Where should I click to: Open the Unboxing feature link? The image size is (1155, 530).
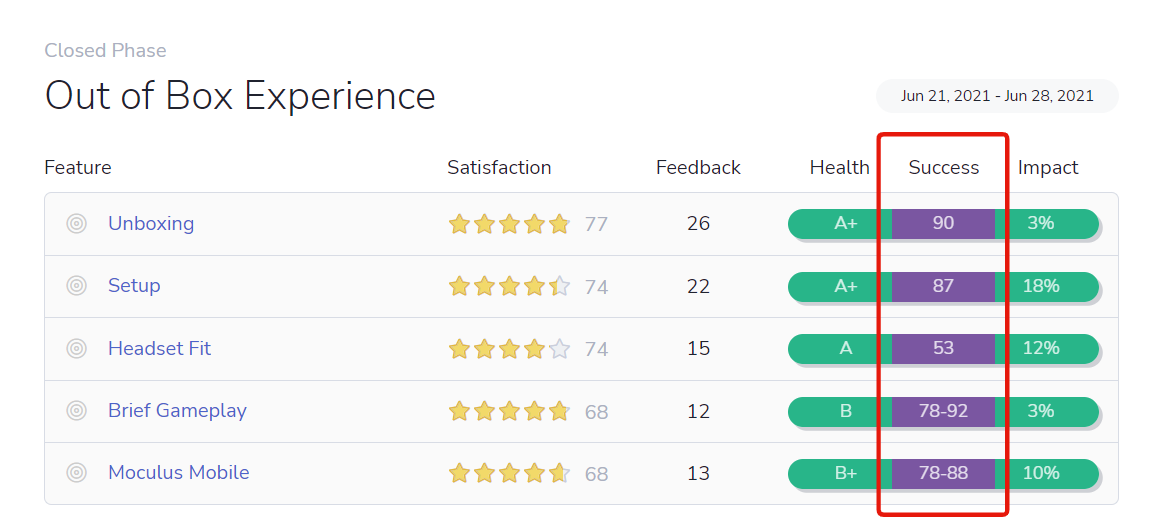pos(151,224)
